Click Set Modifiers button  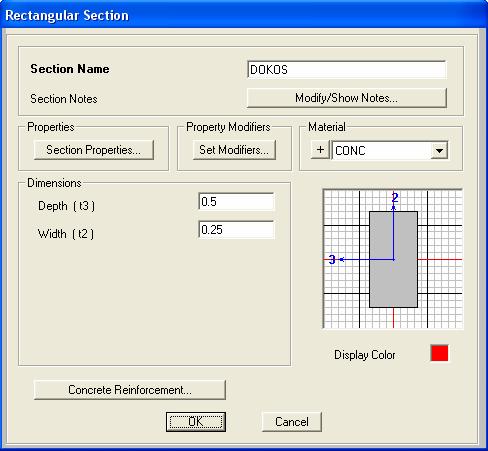(x=234, y=150)
